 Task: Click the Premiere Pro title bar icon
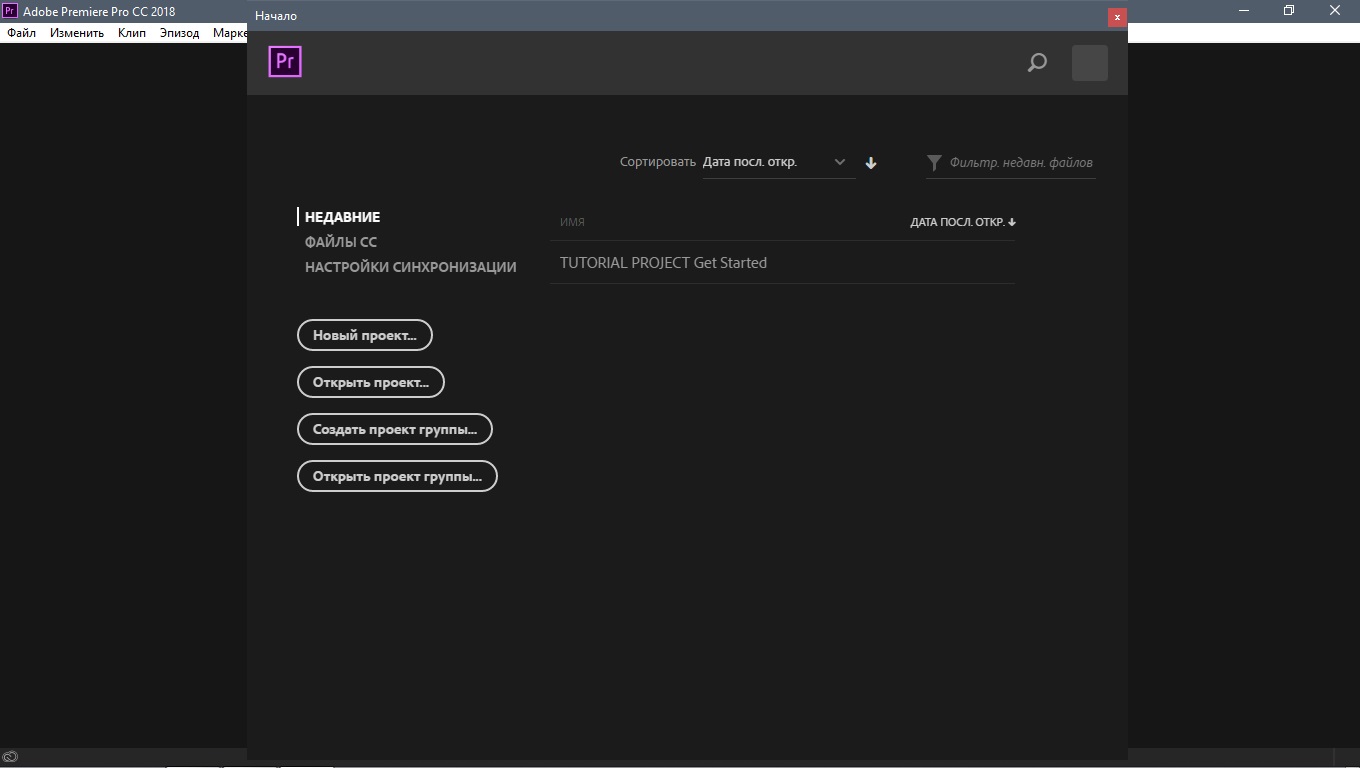(x=10, y=11)
